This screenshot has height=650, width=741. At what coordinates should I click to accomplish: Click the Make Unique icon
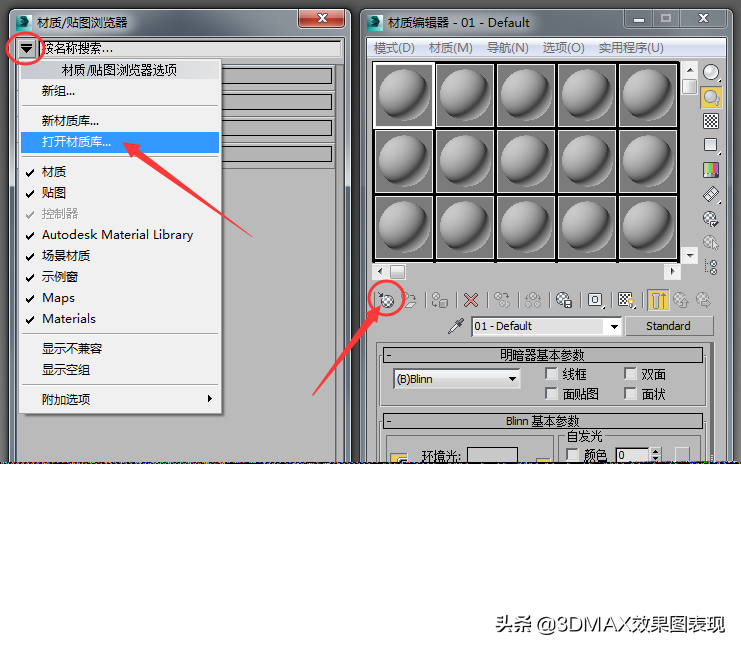coord(533,300)
